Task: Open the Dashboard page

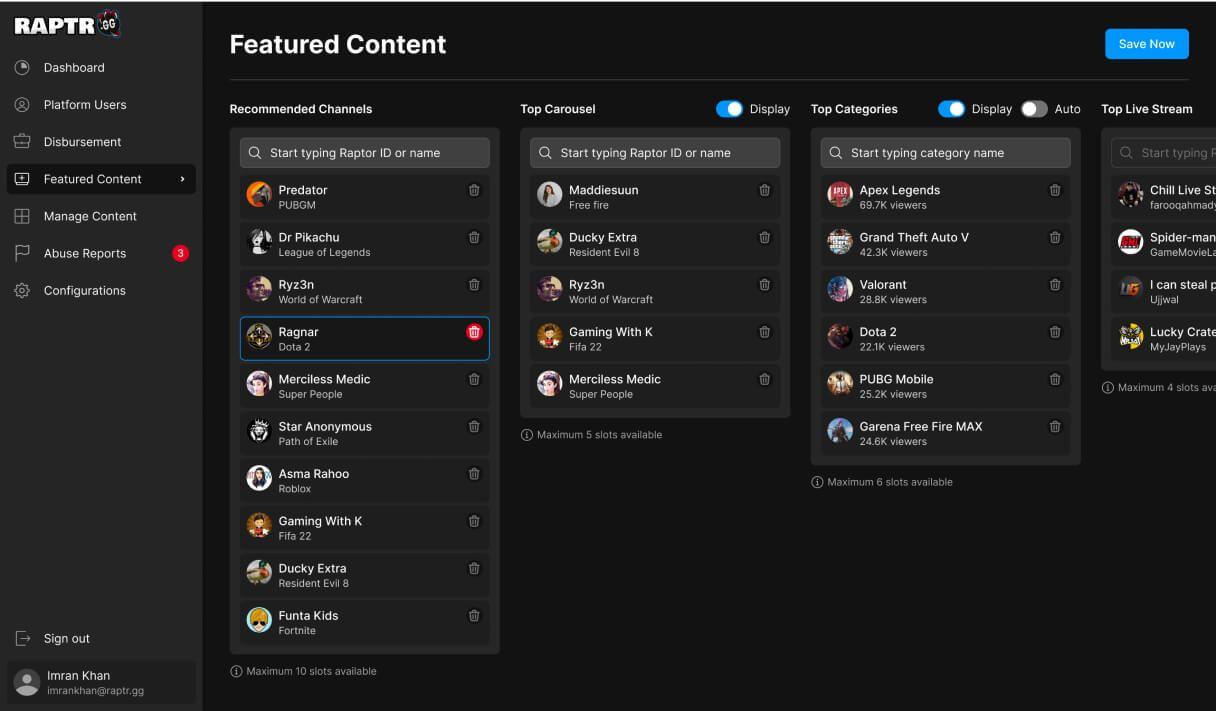Action: tap(100, 67)
